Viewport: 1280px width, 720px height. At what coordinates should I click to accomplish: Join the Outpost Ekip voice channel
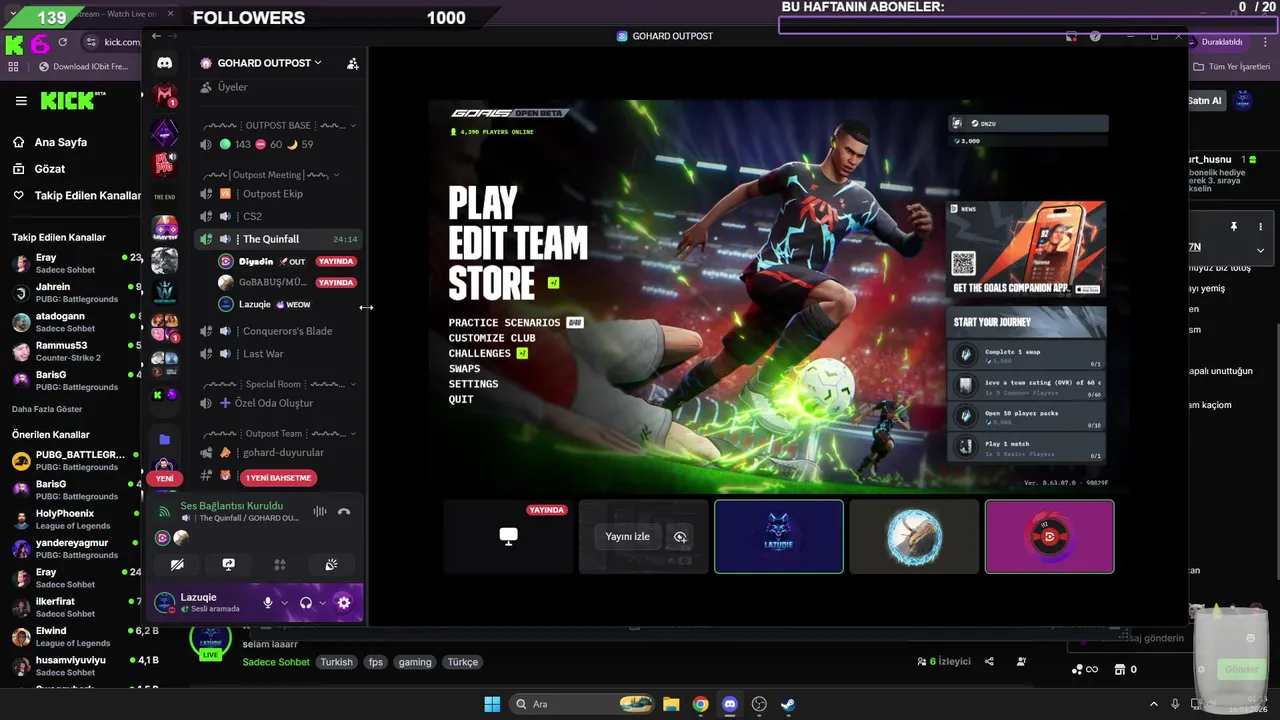(x=272, y=194)
